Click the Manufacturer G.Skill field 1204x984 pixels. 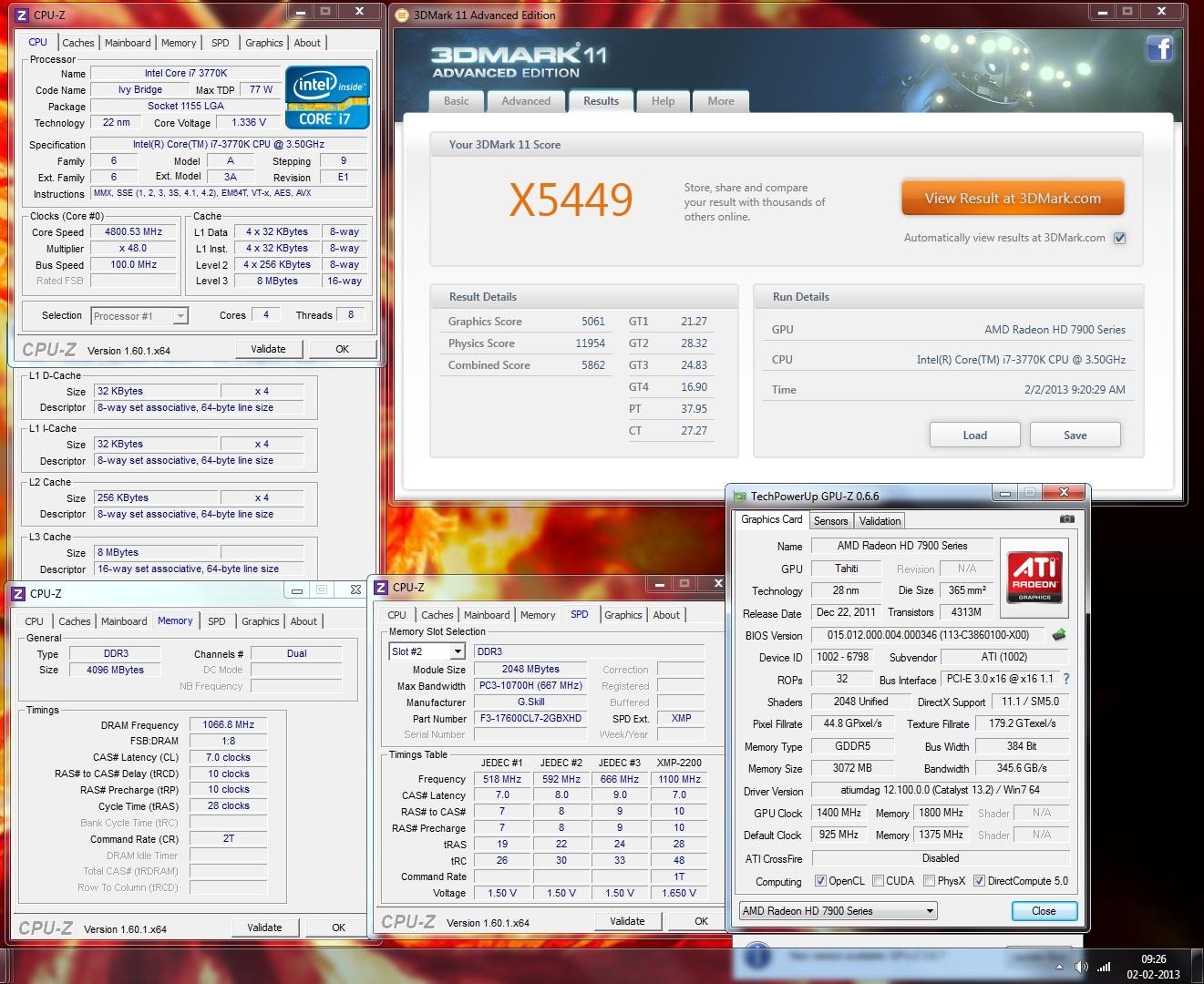click(x=530, y=702)
